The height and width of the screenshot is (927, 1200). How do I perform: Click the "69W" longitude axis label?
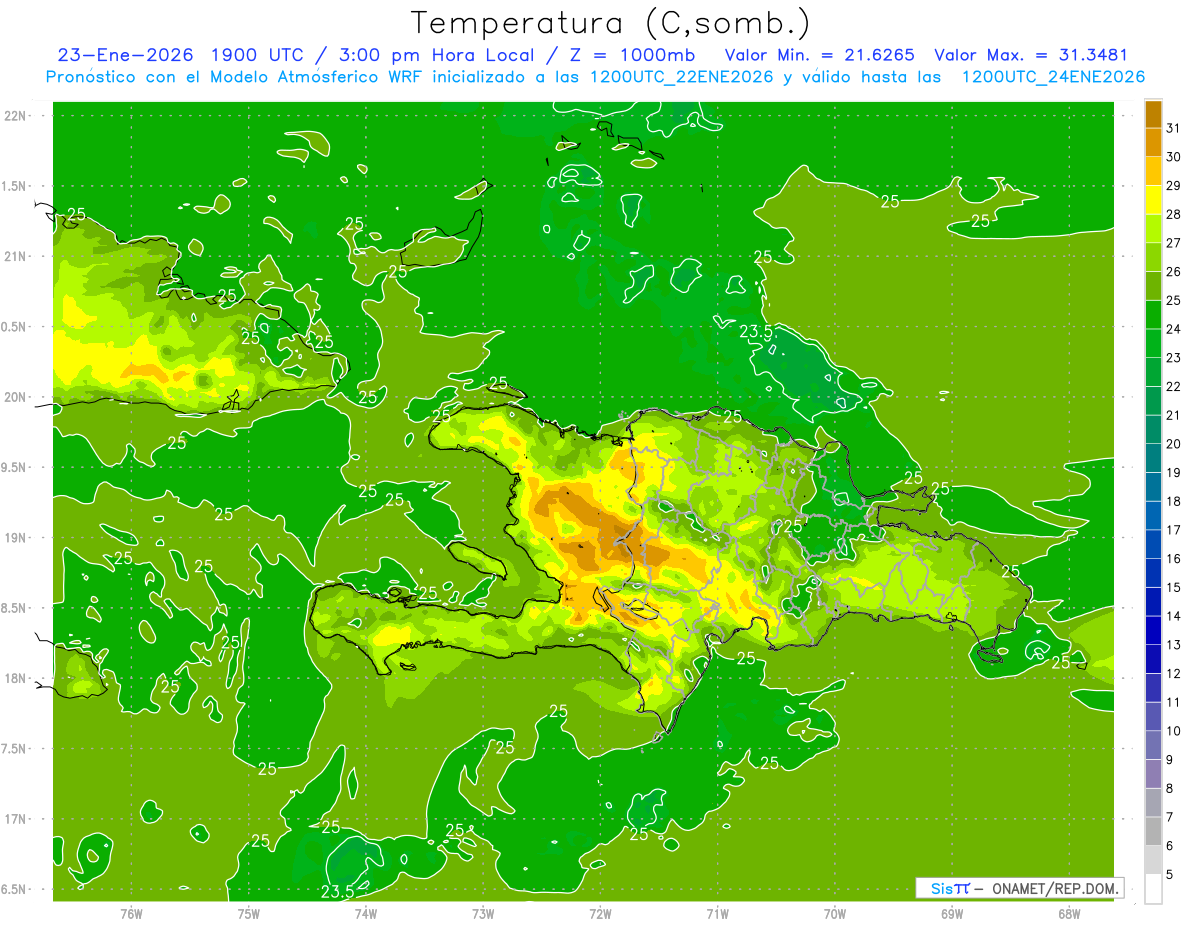951,914
